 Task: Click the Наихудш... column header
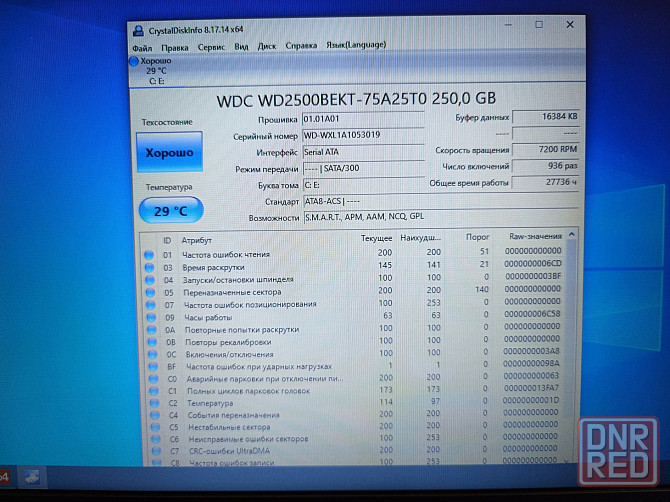point(420,238)
